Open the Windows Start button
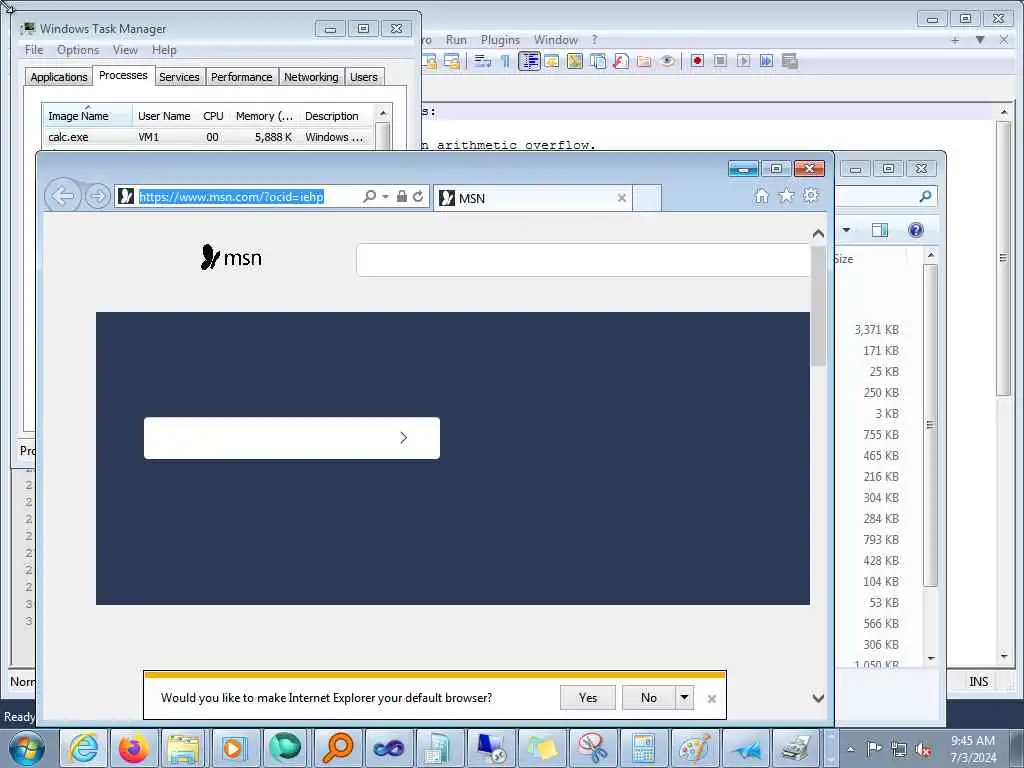The width and height of the screenshot is (1024, 768). pyautogui.click(x=27, y=748)
